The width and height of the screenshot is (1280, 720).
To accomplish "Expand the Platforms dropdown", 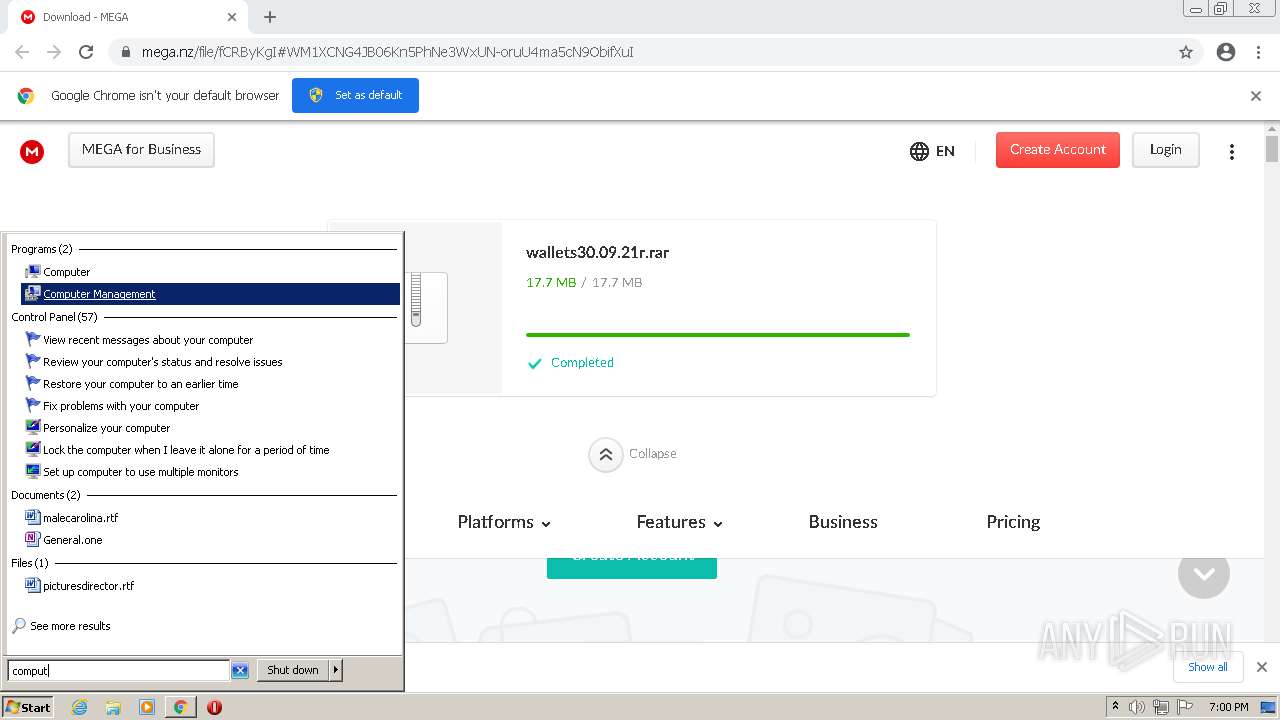I will click(x=504, y=522).
